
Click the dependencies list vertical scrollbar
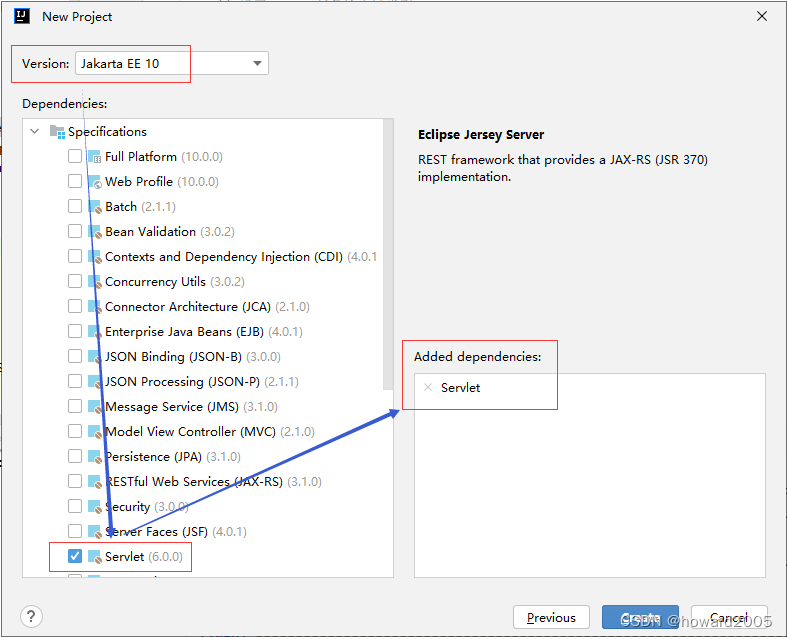(387, 254)
